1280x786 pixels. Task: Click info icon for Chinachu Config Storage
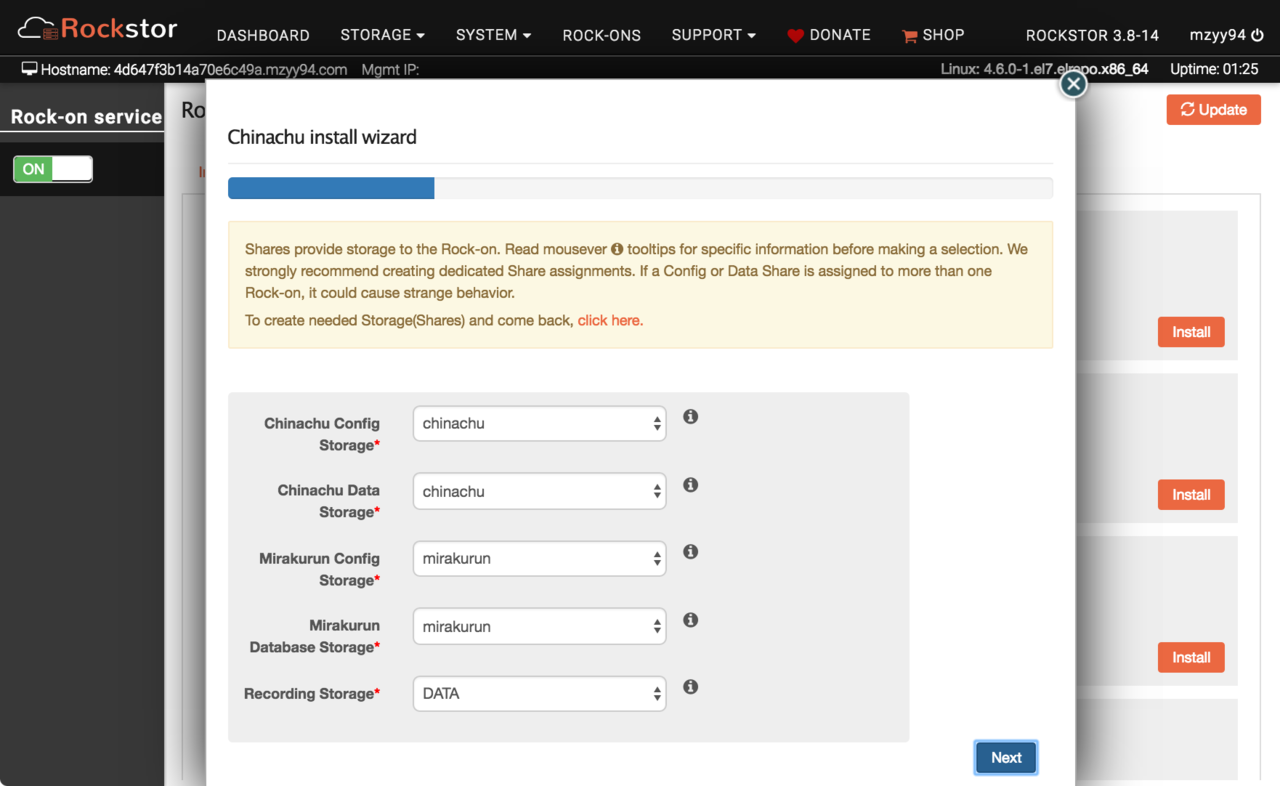pyautogui.click(x=690, y=417)
